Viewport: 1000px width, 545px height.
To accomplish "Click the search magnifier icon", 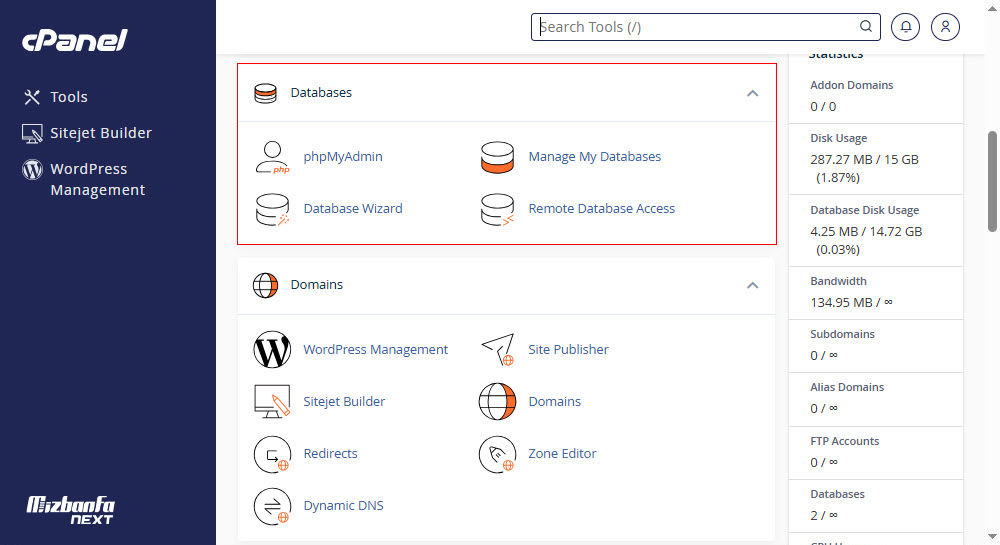I will tap(865, 26).
